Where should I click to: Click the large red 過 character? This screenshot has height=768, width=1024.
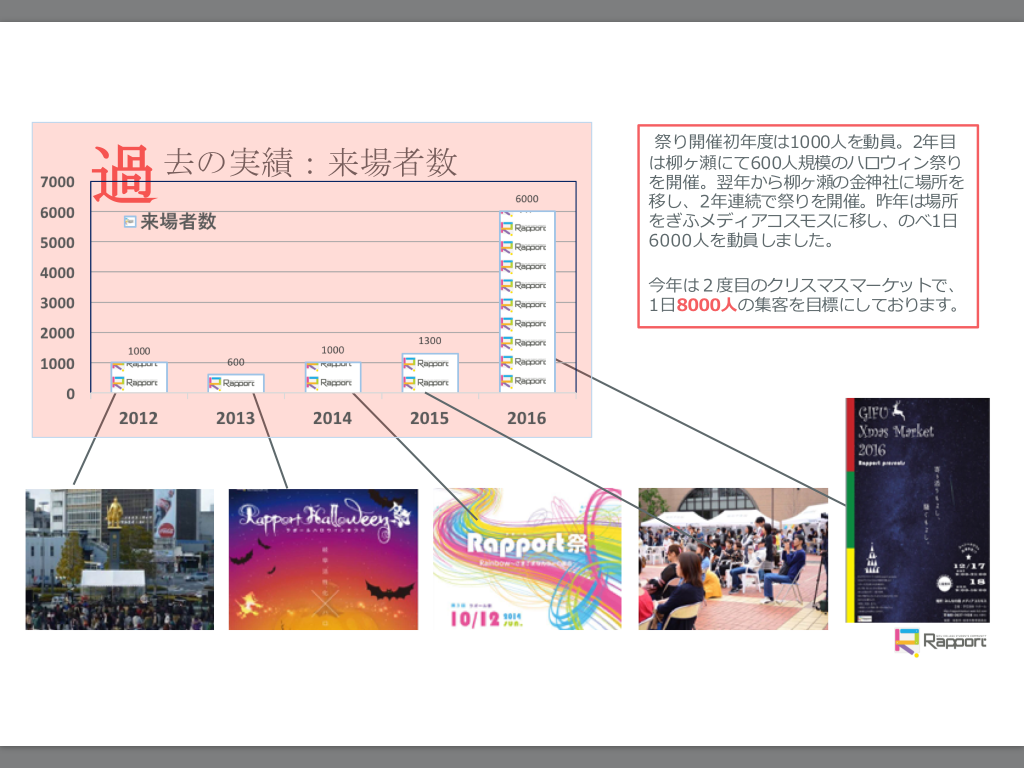(123, 174)
